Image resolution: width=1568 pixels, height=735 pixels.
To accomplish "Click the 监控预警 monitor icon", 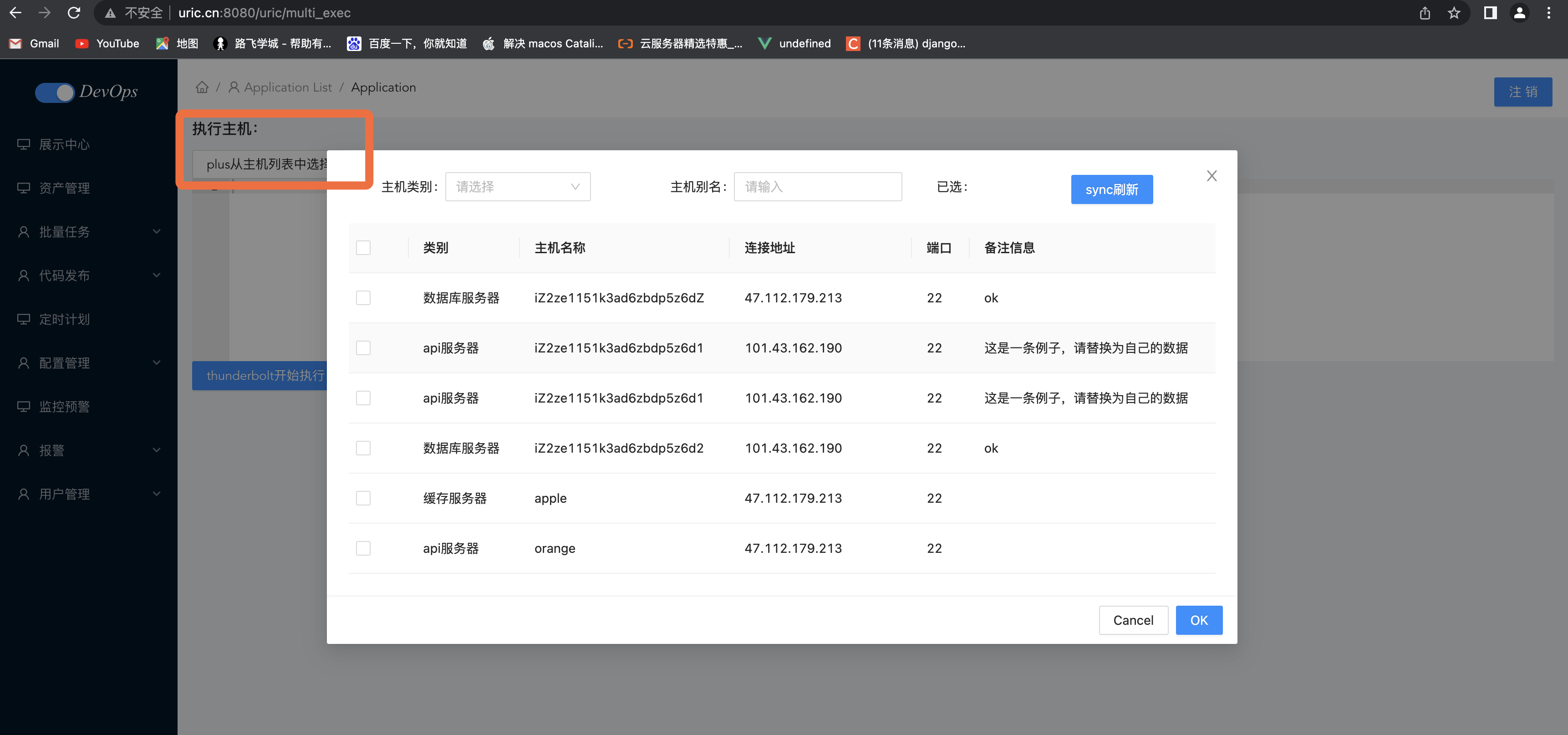I will pos(24,406).
